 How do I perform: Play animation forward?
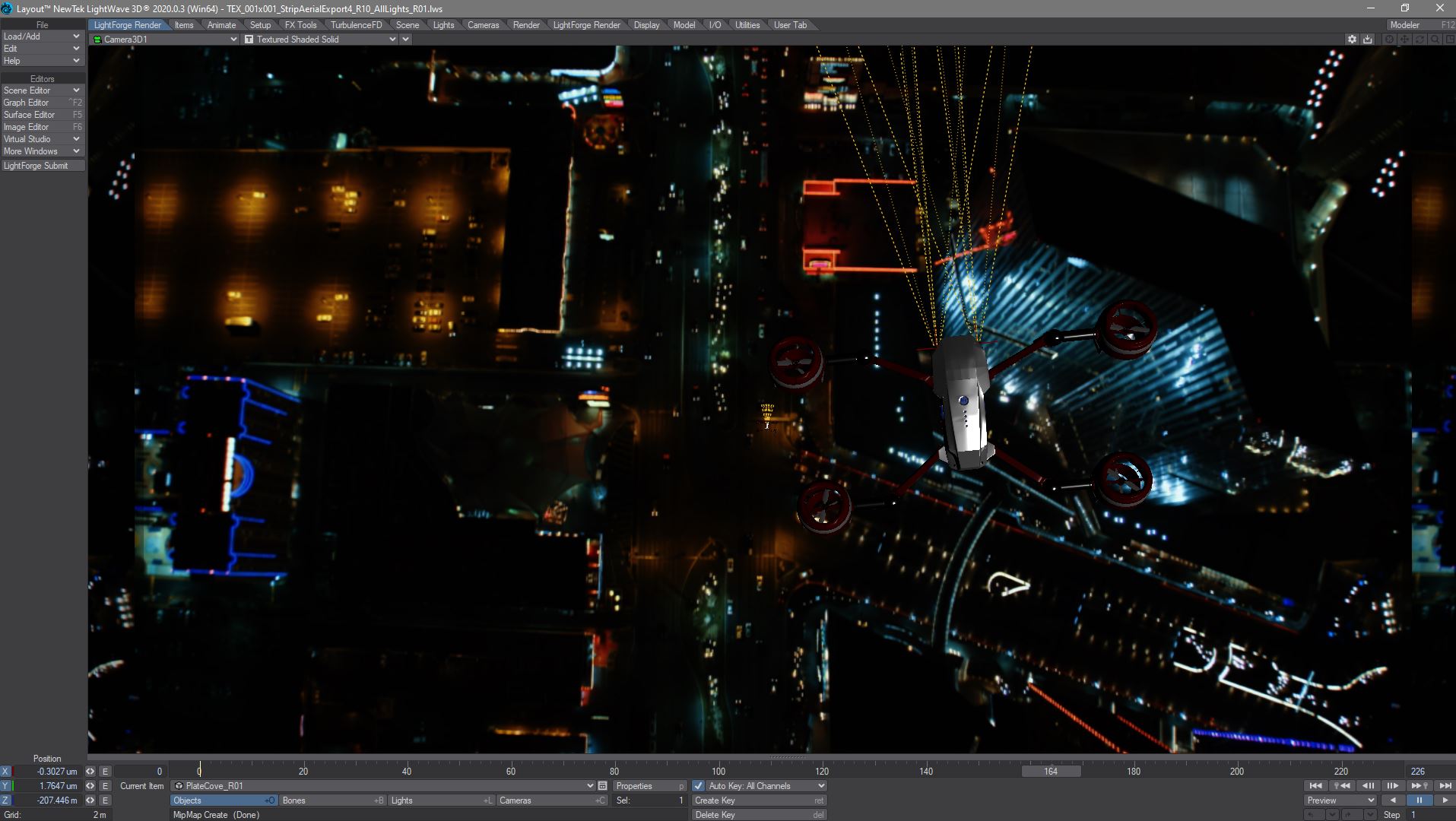tap(1445, 800)
